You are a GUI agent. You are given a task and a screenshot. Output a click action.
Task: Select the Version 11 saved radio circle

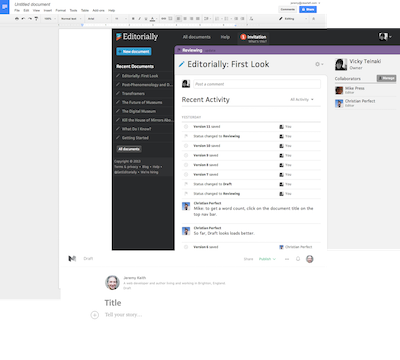pyautogui.click(x=186, y=127)
